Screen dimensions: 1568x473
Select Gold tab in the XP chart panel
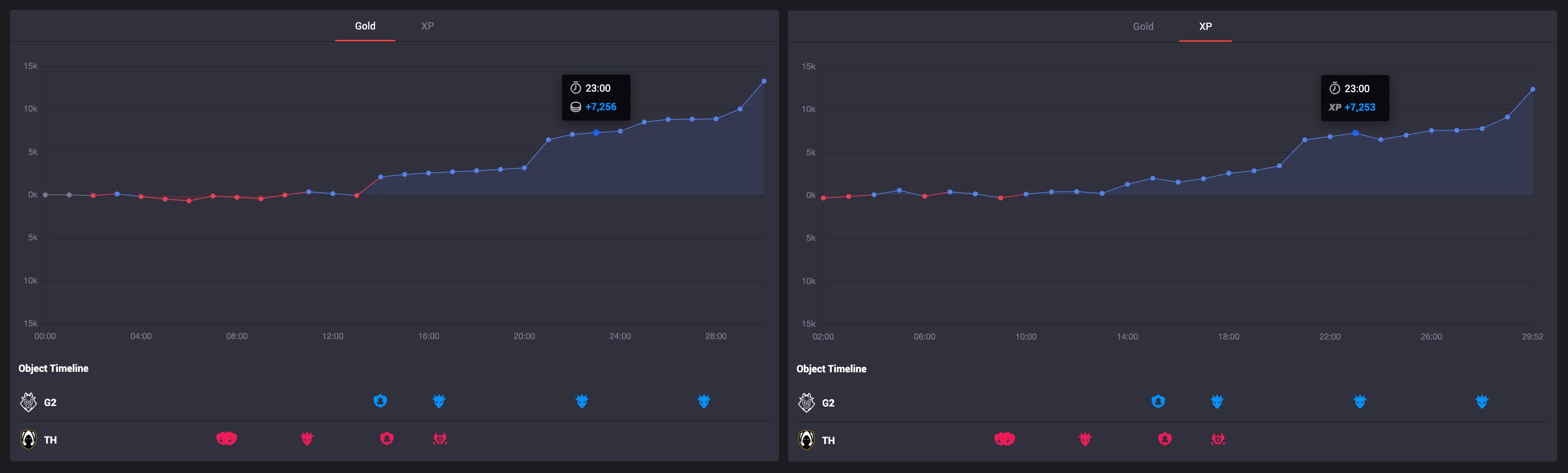(x=1143, y=26)
